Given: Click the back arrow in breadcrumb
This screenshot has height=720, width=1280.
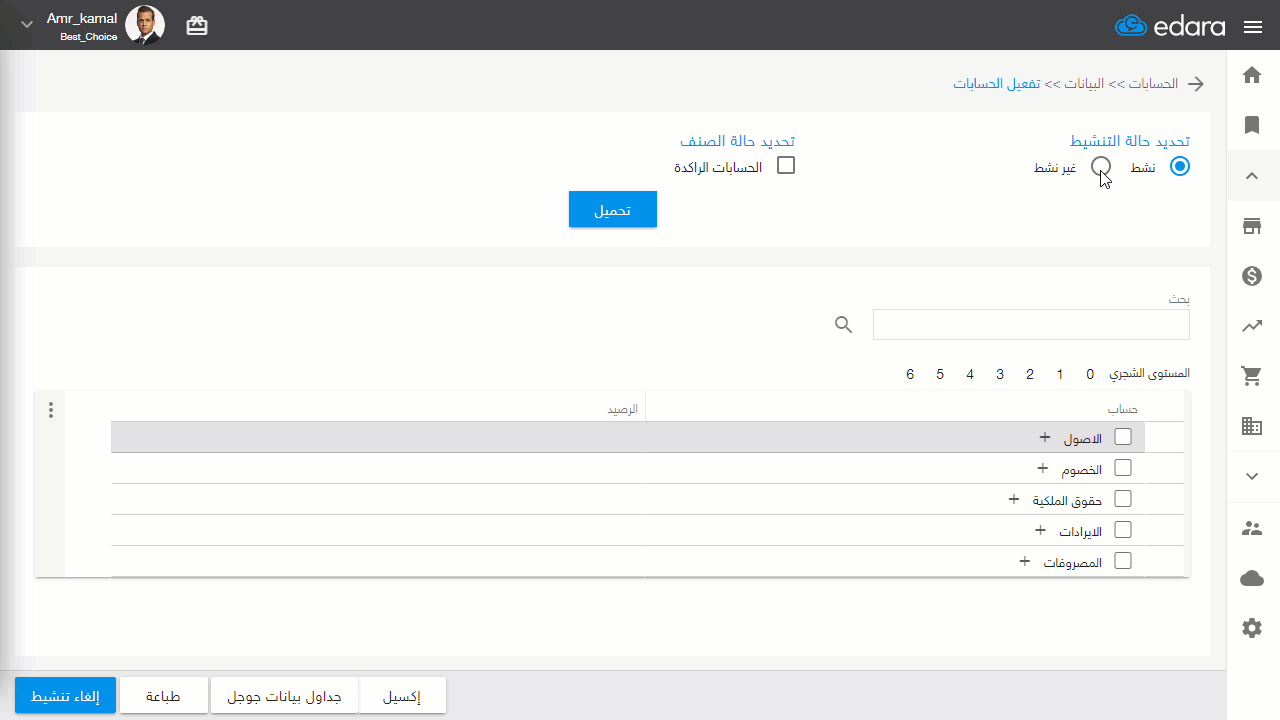Looking at the screenshot, I should (1196, 84).
